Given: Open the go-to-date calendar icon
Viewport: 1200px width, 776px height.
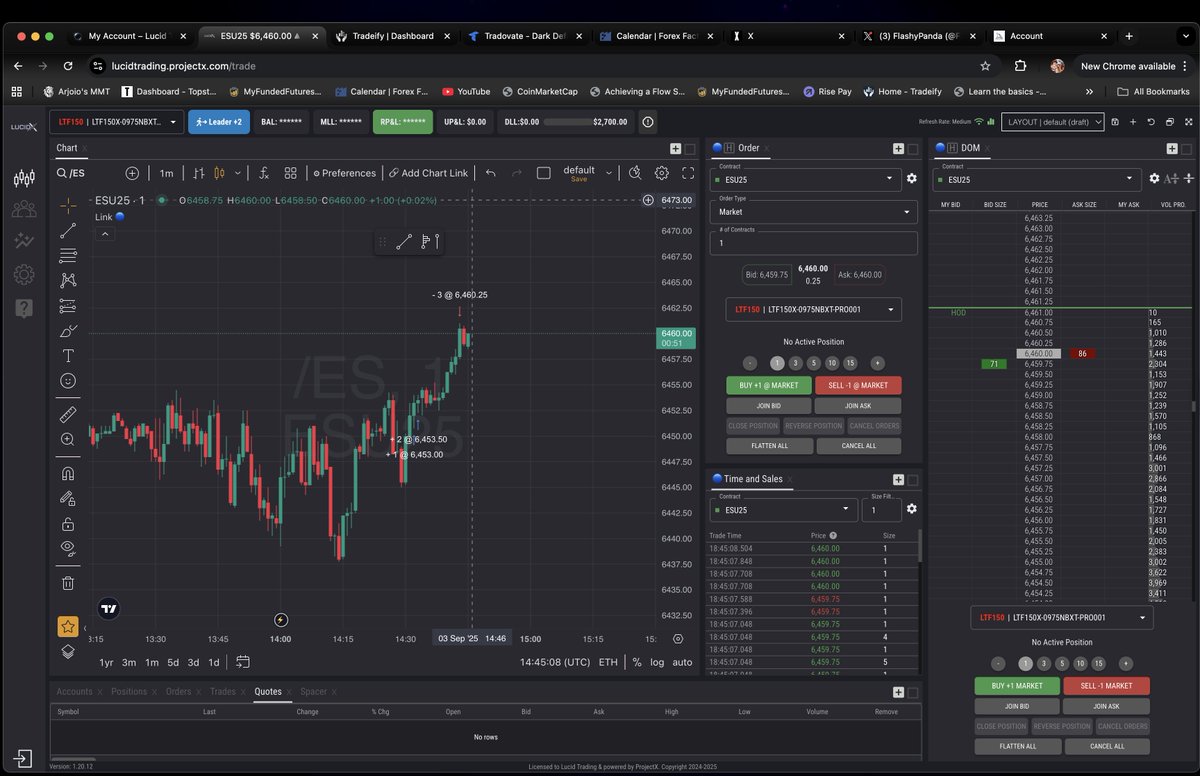Looking at the screenshot, I should 243,662.
